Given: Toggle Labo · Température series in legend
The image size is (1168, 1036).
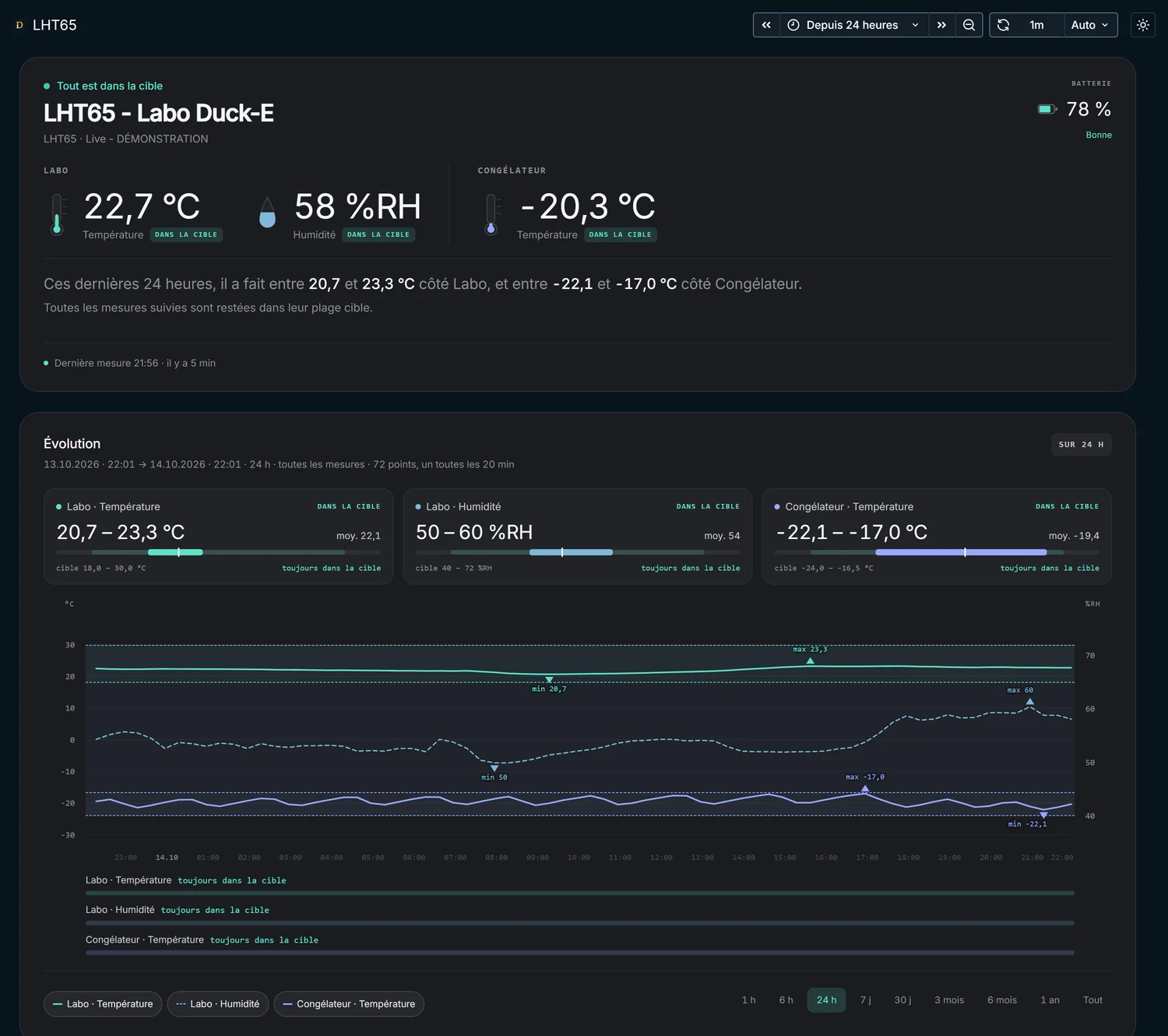Looking at the screenshot, I should [x=103, y=1004].
